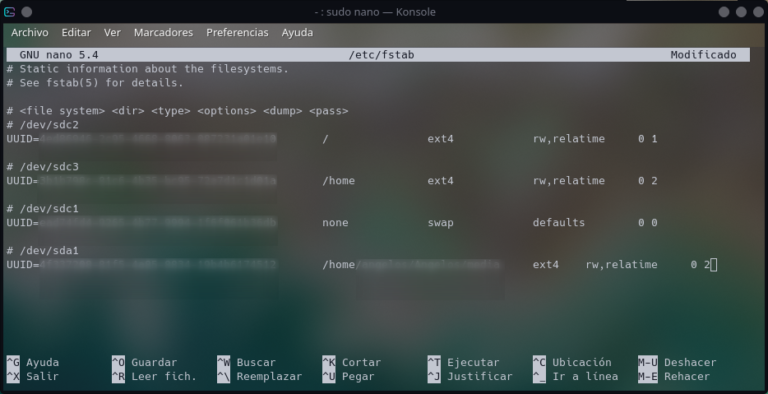This screenshot has height=394, width=768.
Task: Open the Preferencias menu
Action: pyautogui.click(x=237, y=33)
